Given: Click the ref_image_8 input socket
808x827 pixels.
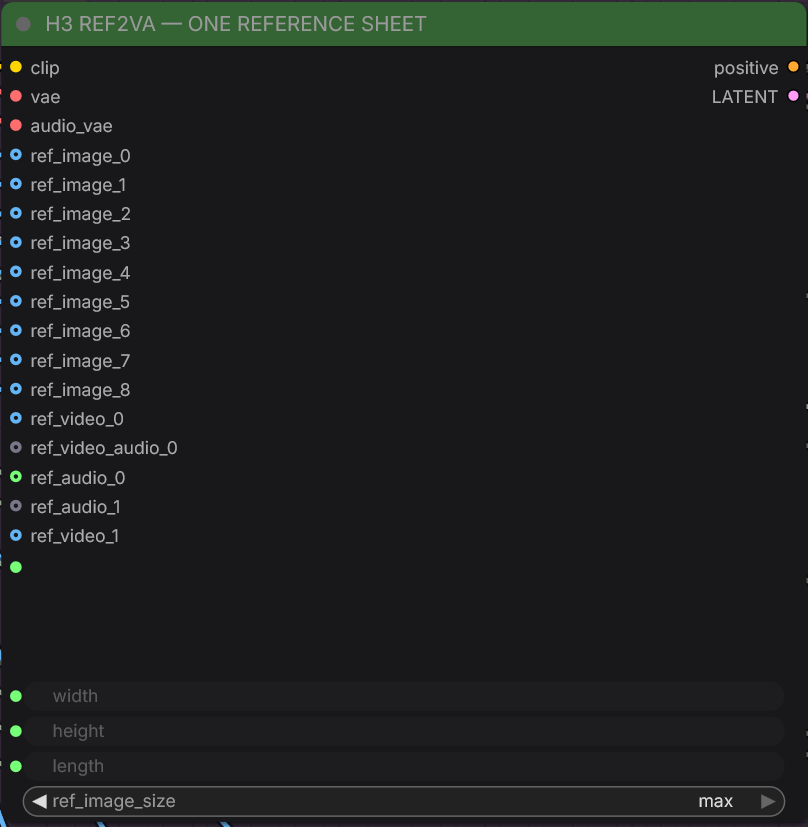Looking at the screenshot, I should (16, 389).
